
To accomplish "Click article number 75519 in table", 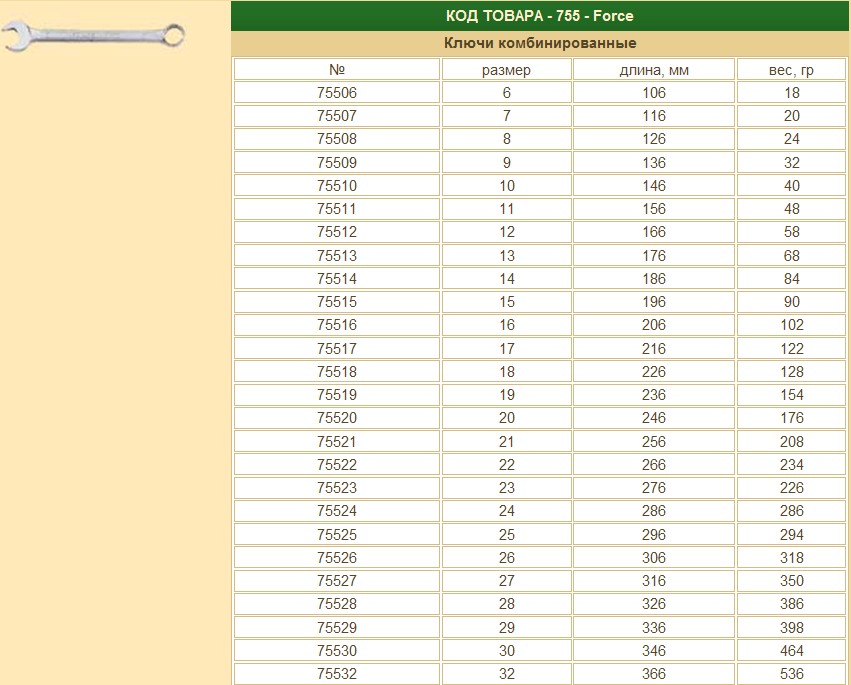I will 336,395.
